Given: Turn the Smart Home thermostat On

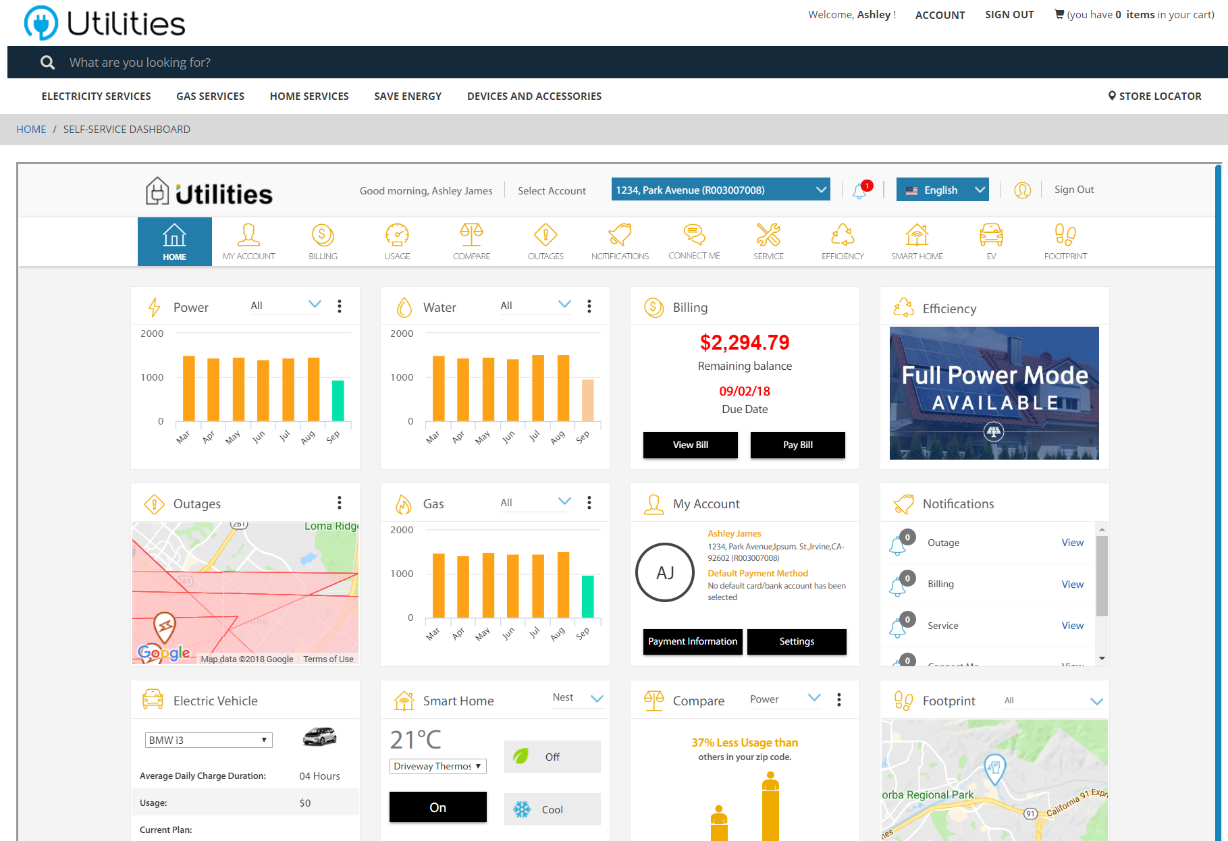Looking at the screenshot, I should [438, 807].
